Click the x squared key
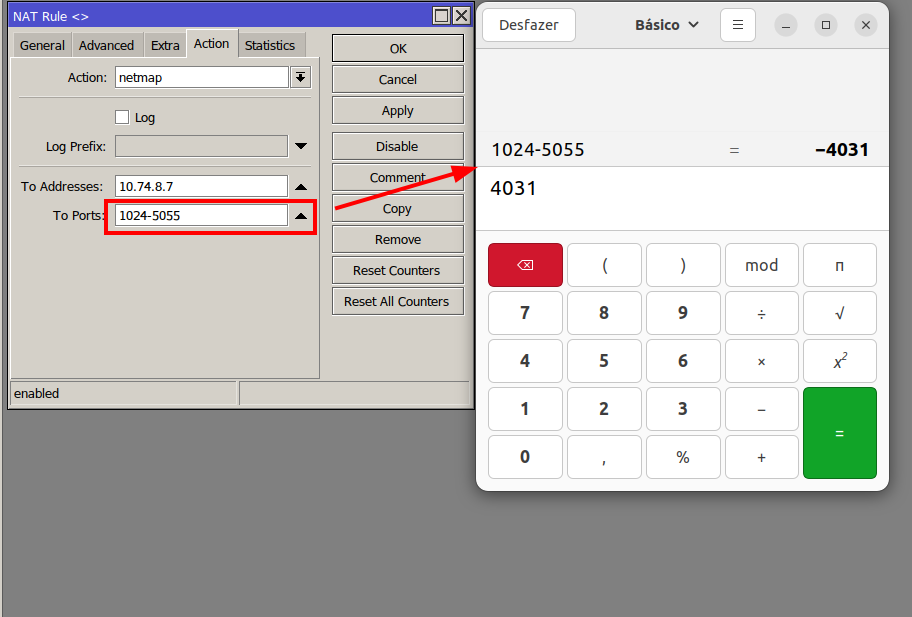This screenshot has height=617, width=912. tap(839, 361)
